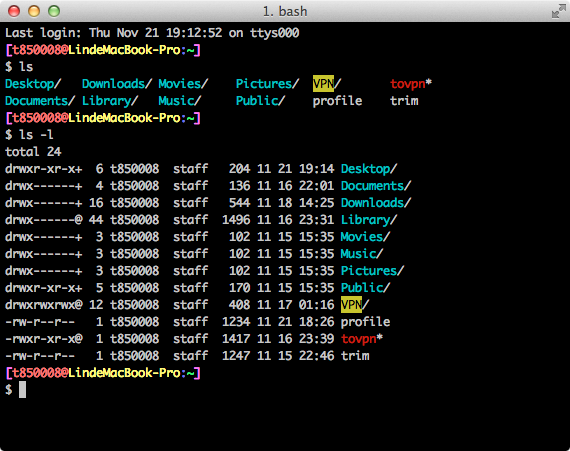Click Downloads/ in the ls -l listing
Image resolution: width=570 pixels, height=451 pixels.
(376, 203)
